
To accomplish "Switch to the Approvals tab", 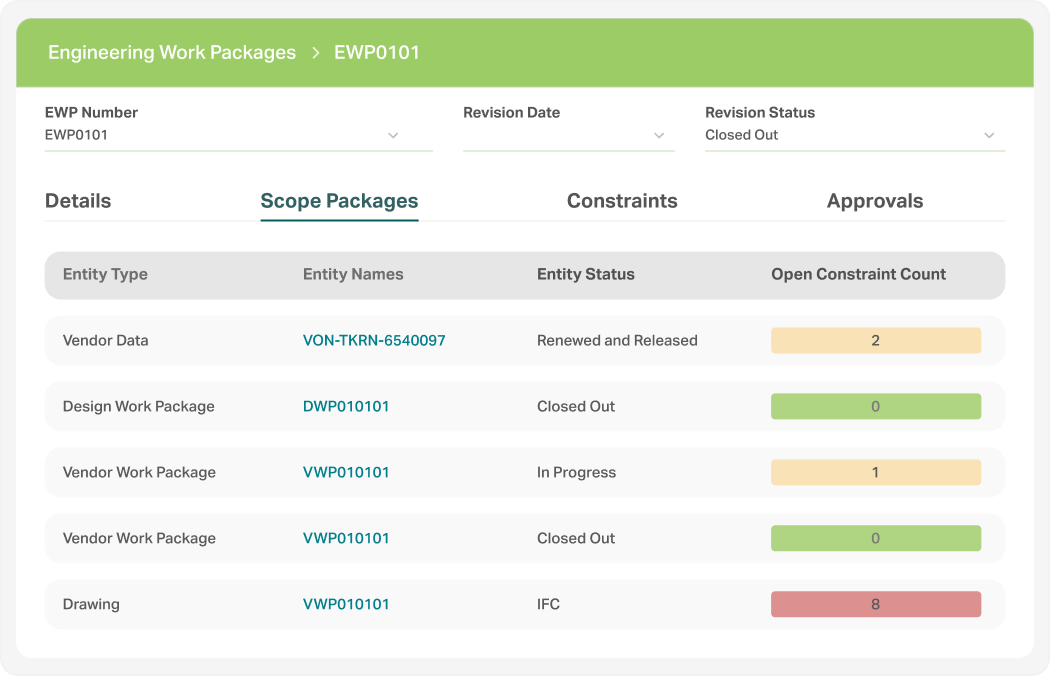I will (875, 200).
